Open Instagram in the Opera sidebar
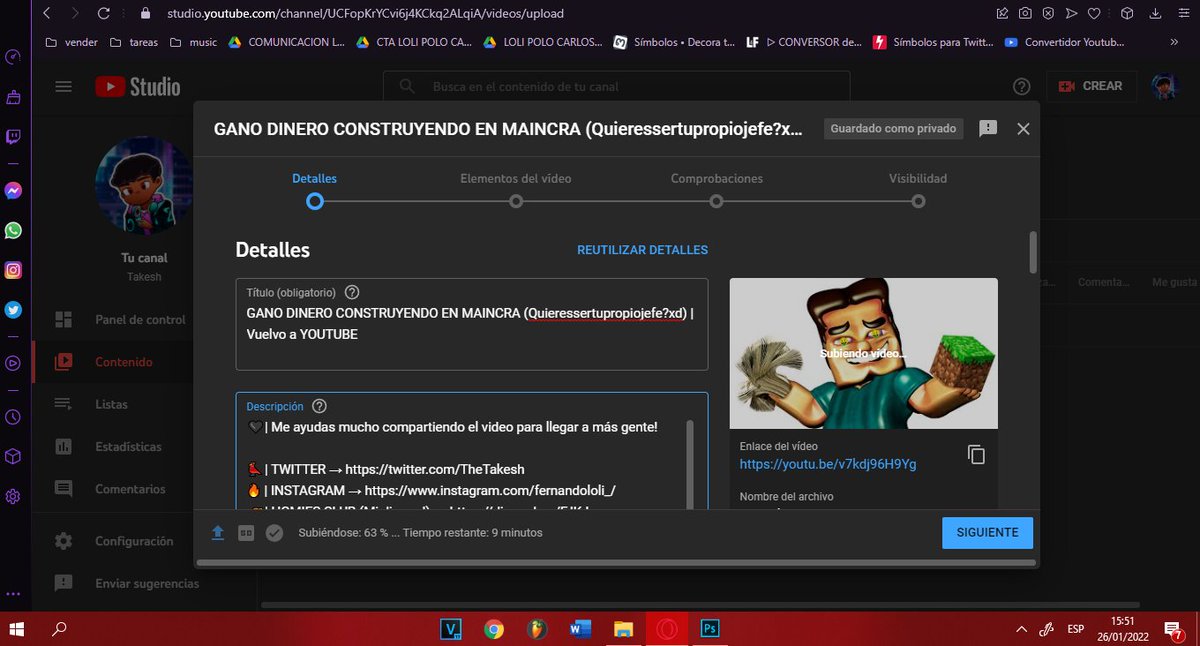The image size is (1200, 646). [13, 270]
